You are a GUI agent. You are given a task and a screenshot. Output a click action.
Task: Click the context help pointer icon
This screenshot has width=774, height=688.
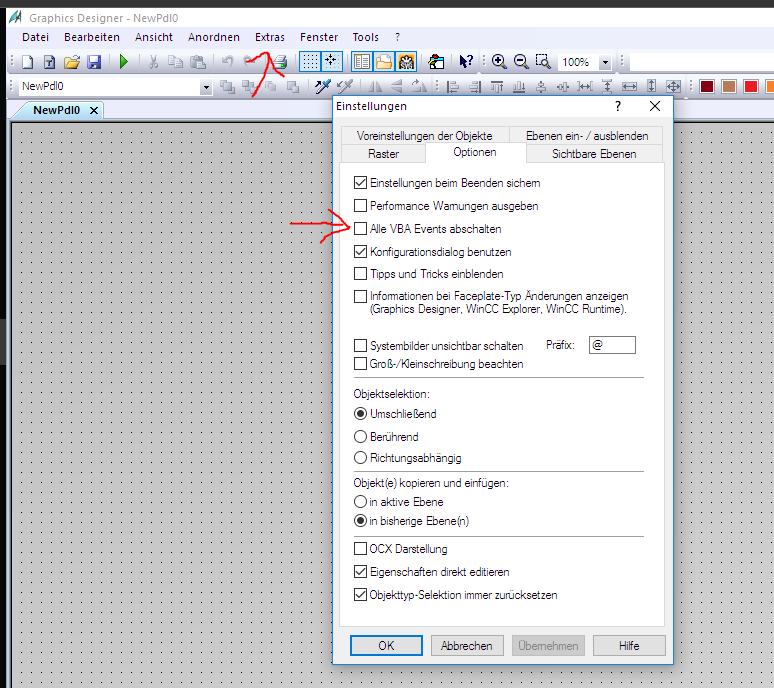(465, 62)
